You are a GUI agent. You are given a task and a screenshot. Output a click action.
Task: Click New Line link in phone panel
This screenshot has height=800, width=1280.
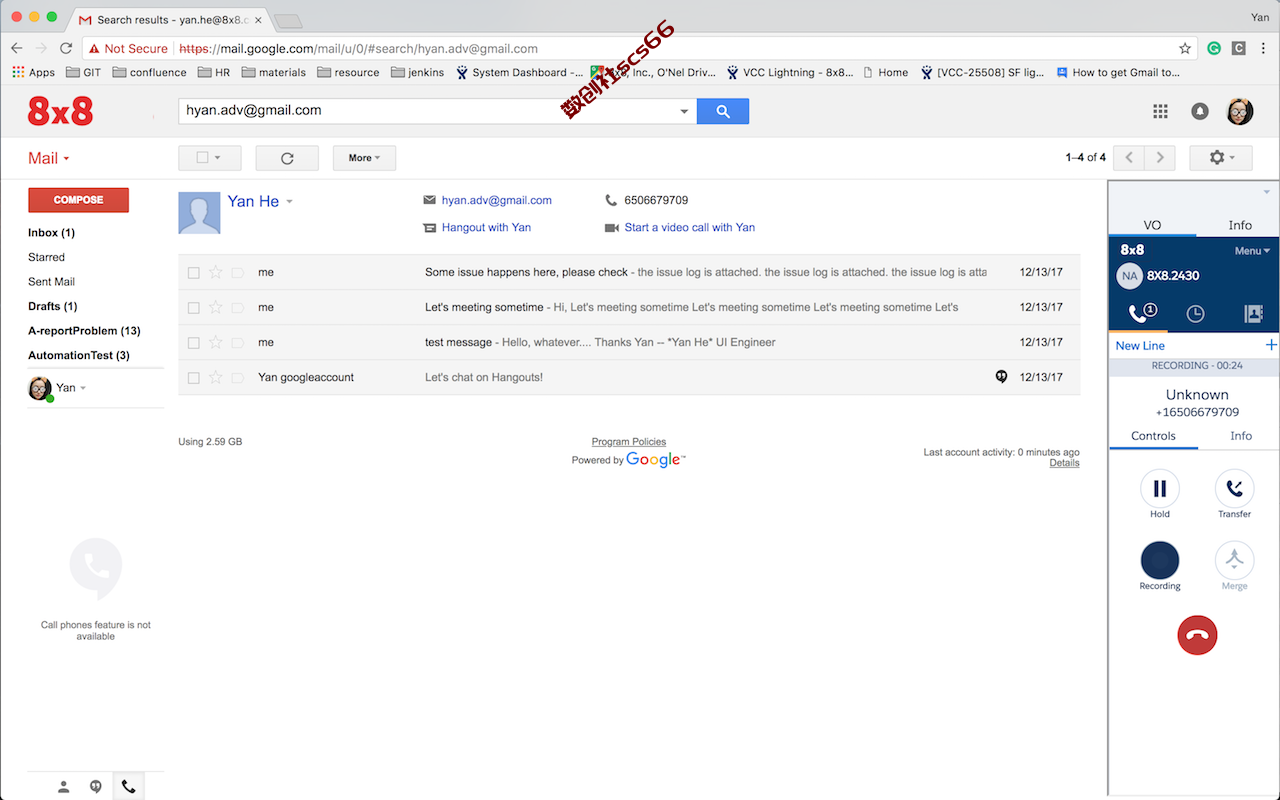point(1140,345)
